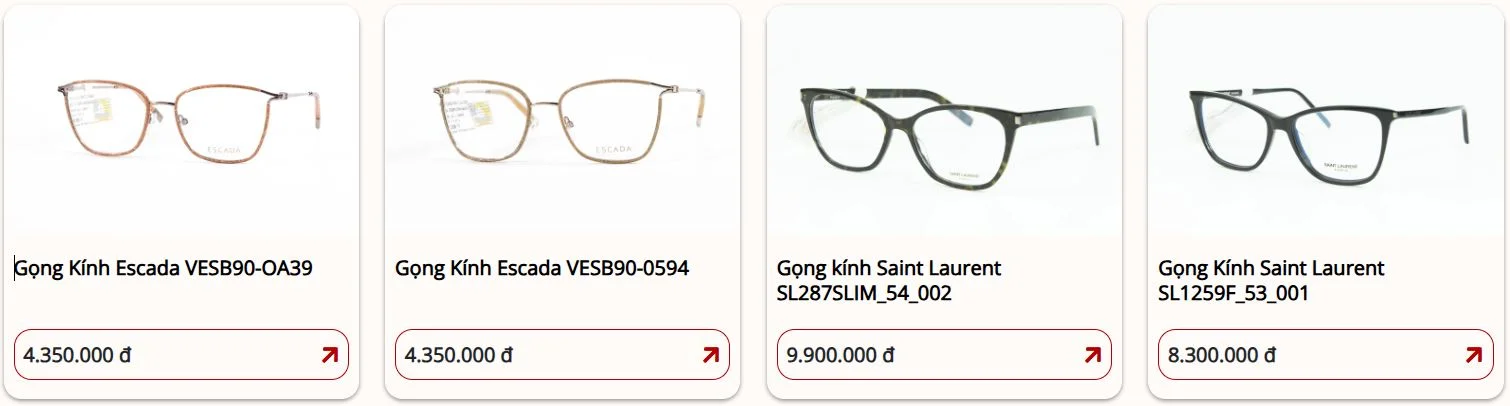1510x406 pixels.
Task: Click the red arrow icon for Escada VESB90-0594
Action: pos(710,354)
